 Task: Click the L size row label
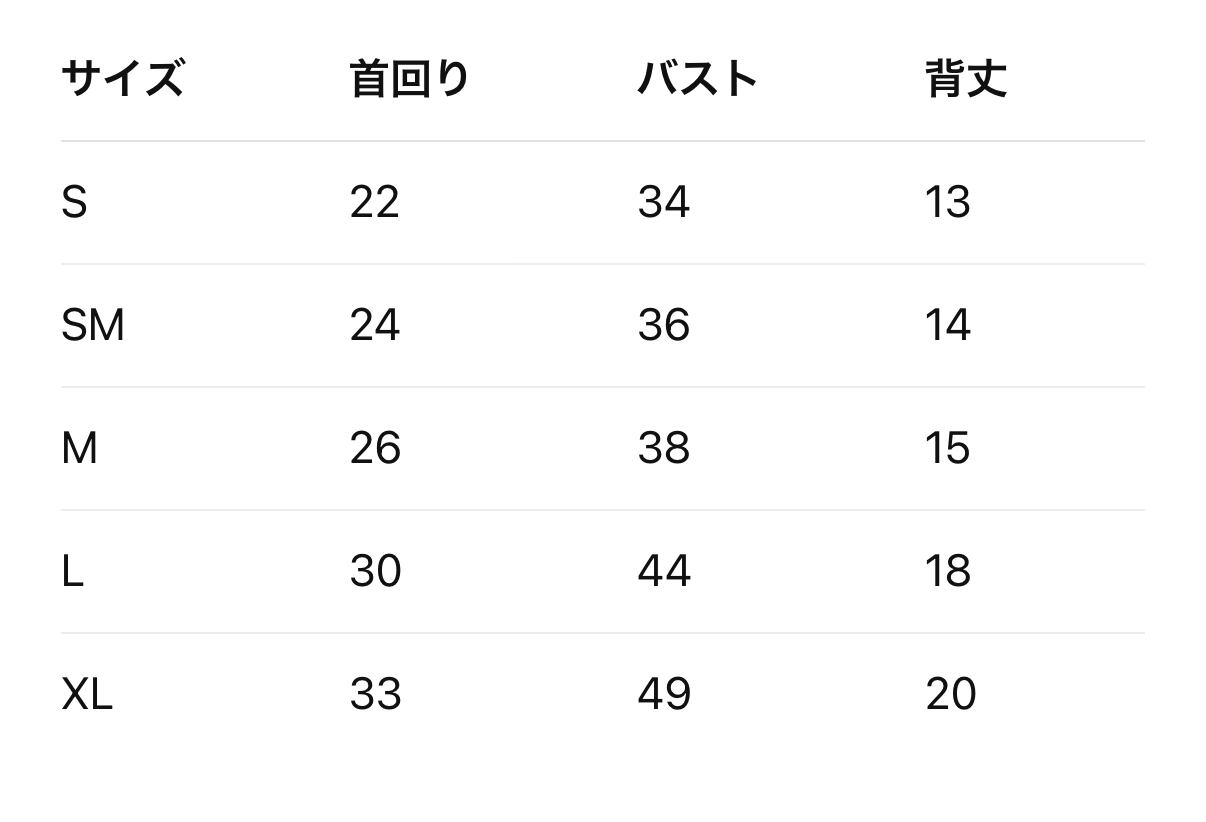(72, 571)
